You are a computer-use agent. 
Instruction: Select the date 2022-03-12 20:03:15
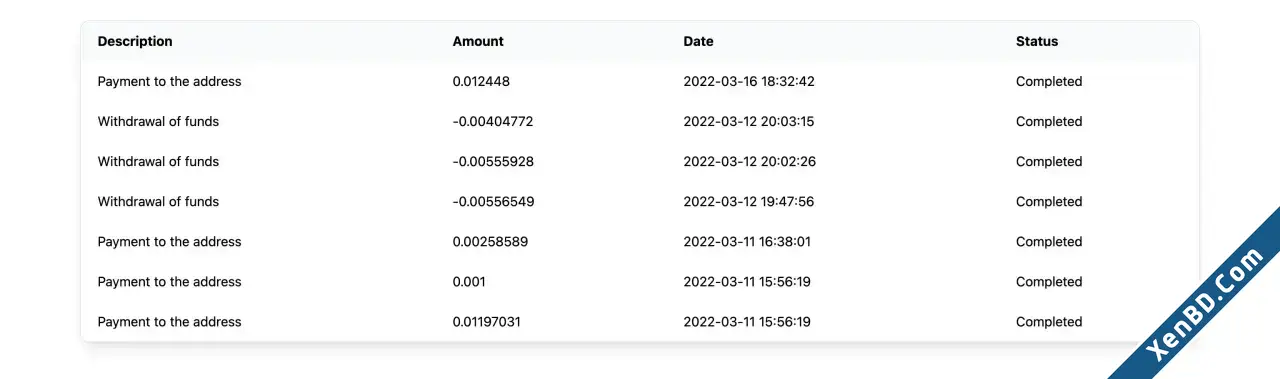(749, 122)
